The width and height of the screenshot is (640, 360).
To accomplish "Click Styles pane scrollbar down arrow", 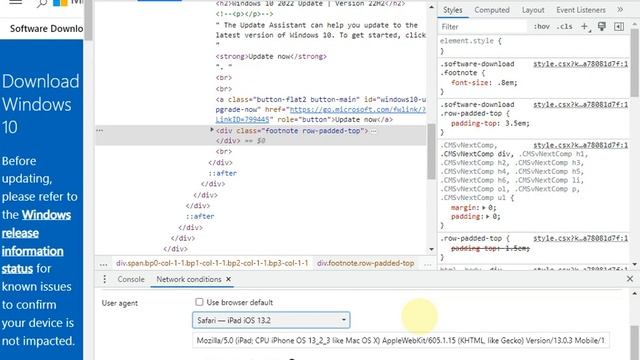I will tap(634, 264).
